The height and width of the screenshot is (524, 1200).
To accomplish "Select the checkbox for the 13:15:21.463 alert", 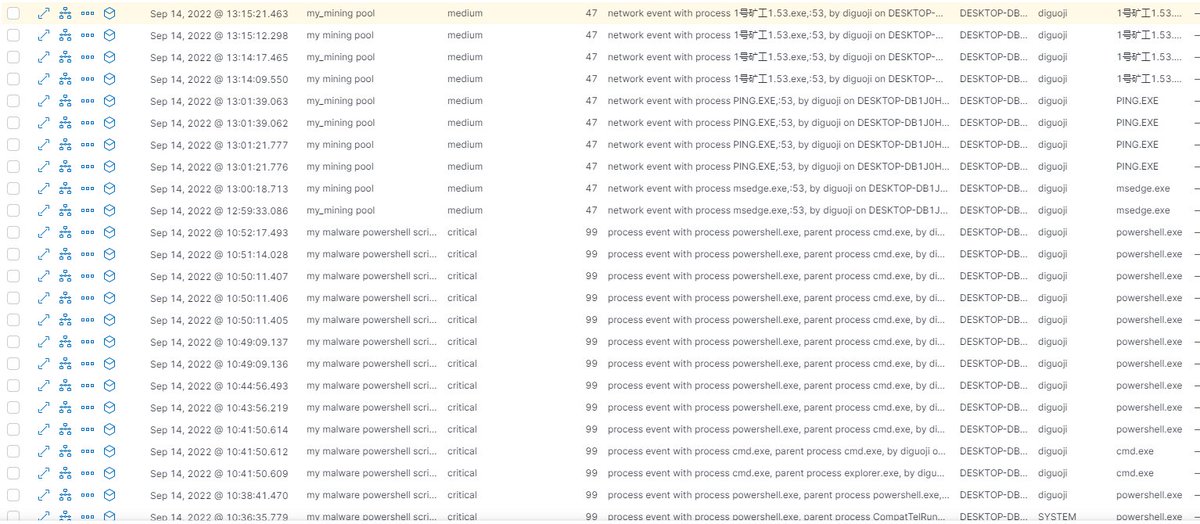I will [x=13, y=14].
